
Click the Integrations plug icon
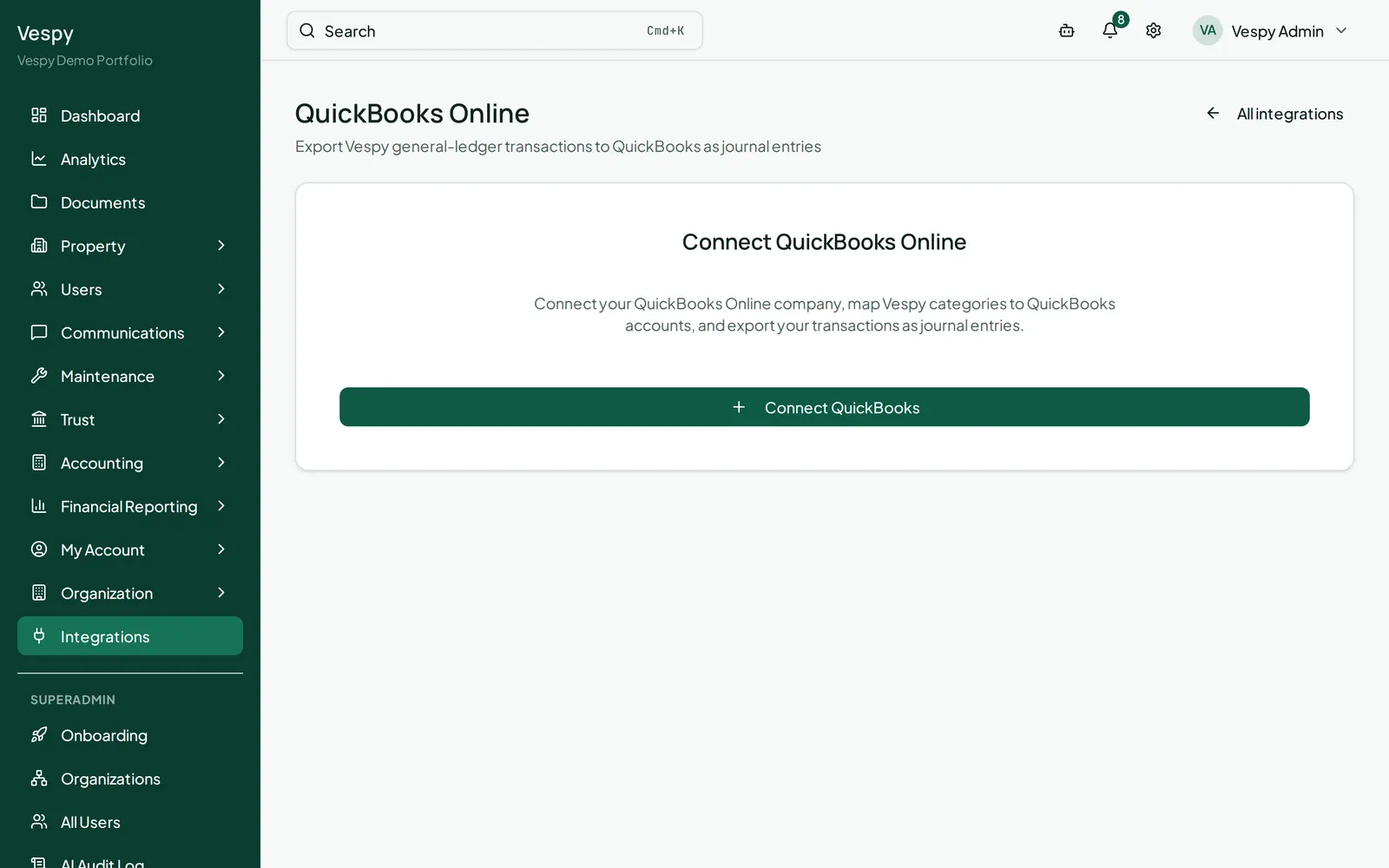click(39, 636)
